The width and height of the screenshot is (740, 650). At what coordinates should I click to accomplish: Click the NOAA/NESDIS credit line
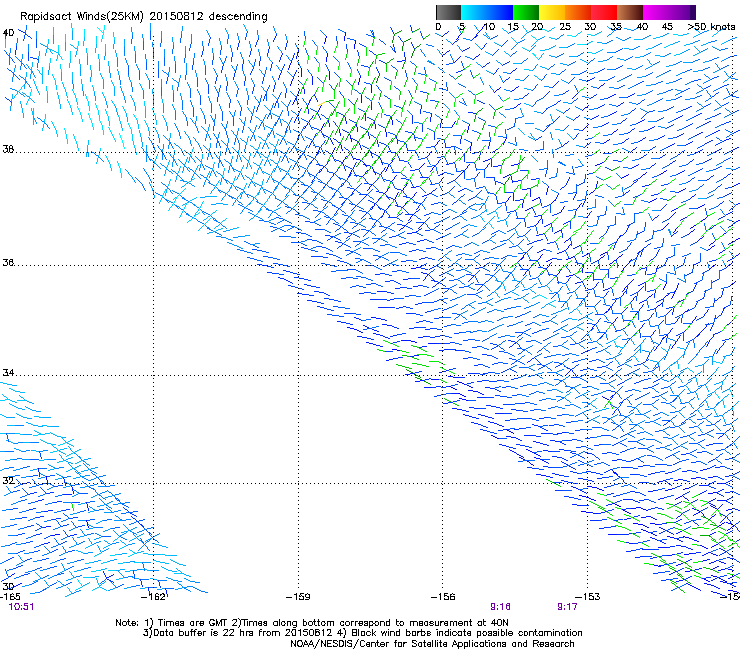coord(432,644)
